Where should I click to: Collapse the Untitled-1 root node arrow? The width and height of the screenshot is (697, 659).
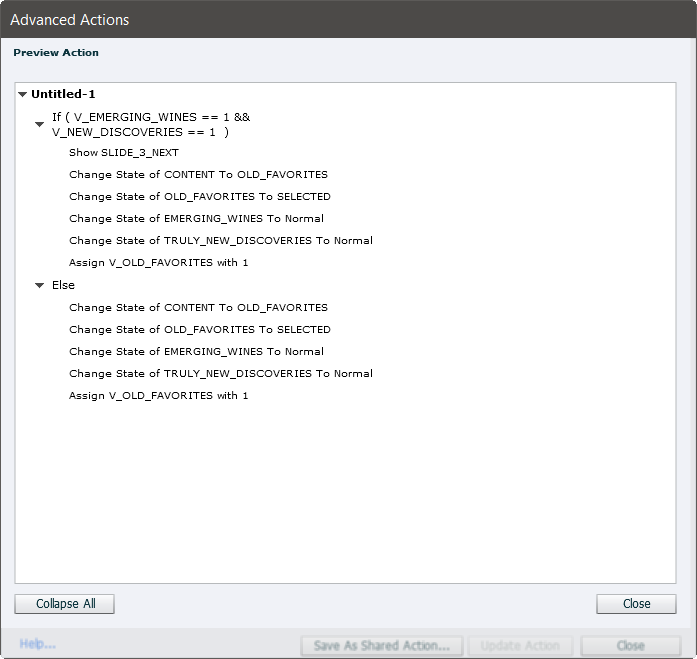point(23,95)
